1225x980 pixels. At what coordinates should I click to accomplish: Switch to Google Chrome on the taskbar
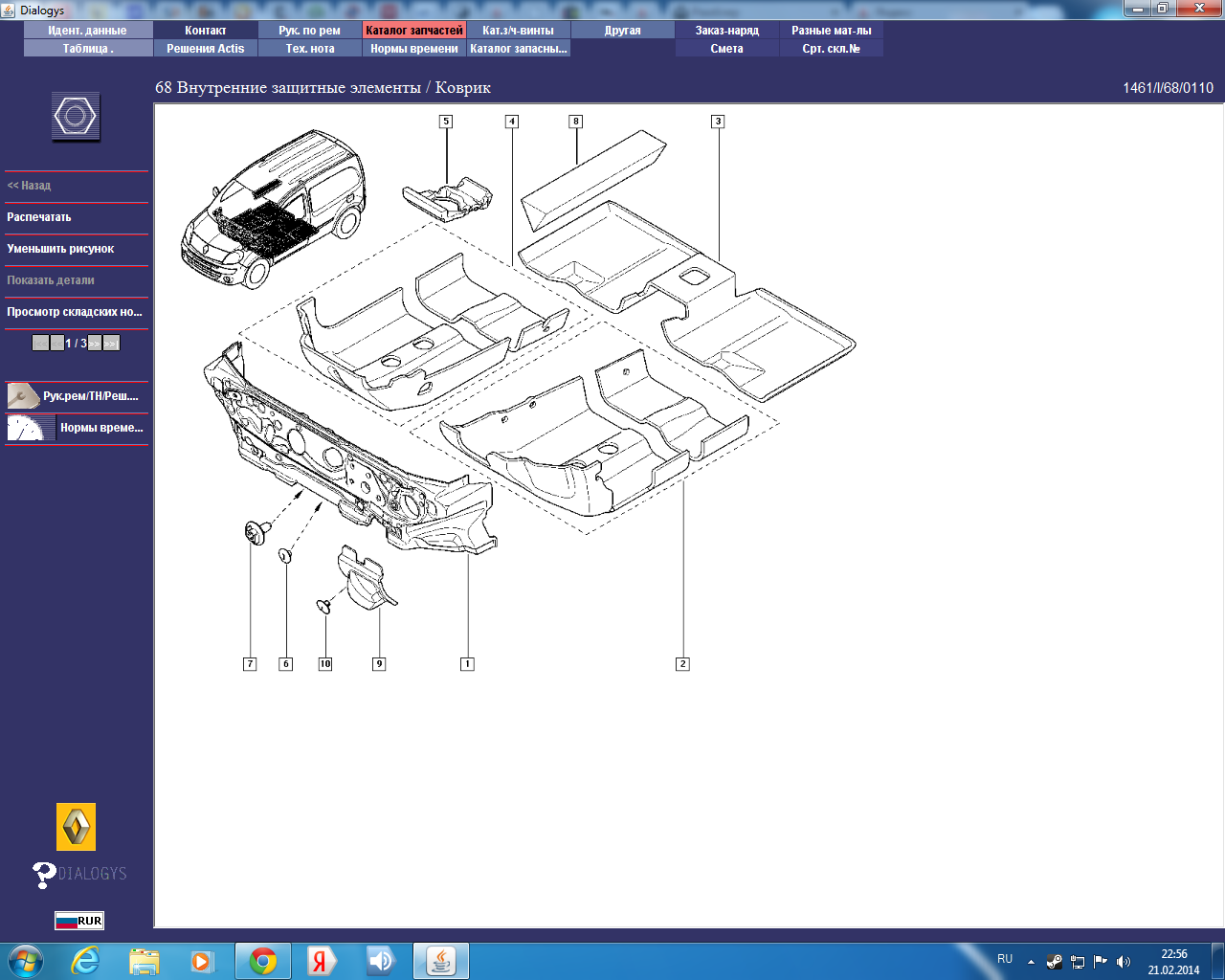tap(263, 961)
